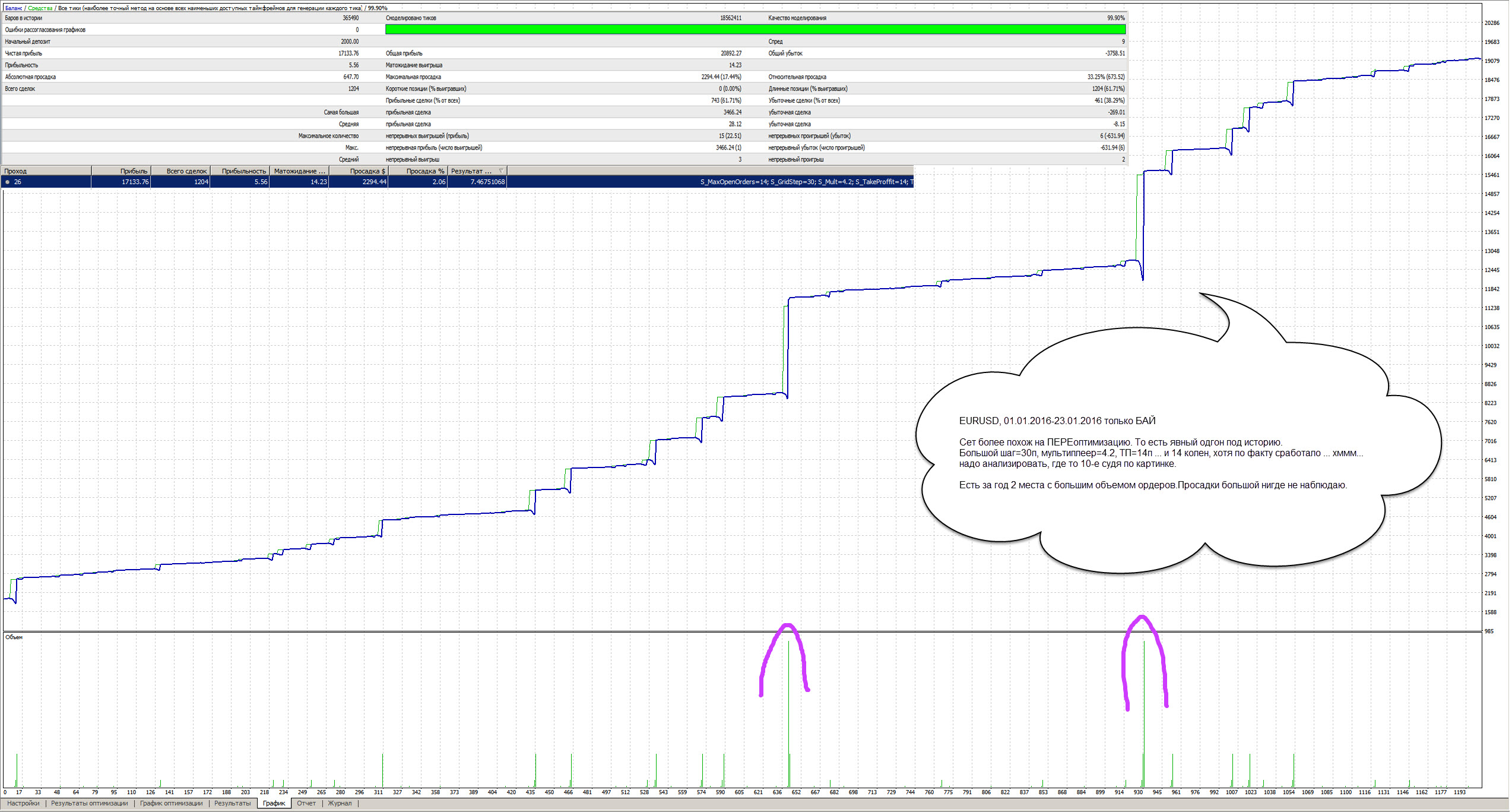The image size is (1512, 812).
Task: Click the largest losing trade value -269.01
Action: [1116, 112]
